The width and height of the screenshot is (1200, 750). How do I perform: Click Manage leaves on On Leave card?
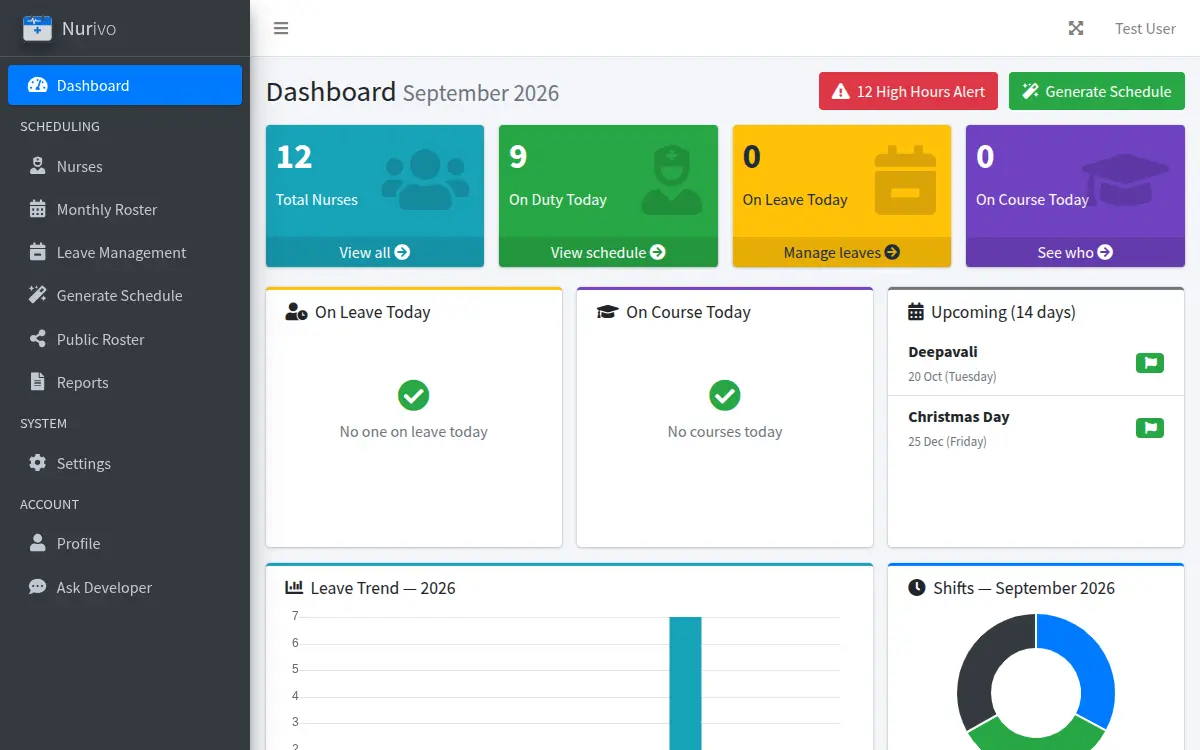(x=842, y=252)
